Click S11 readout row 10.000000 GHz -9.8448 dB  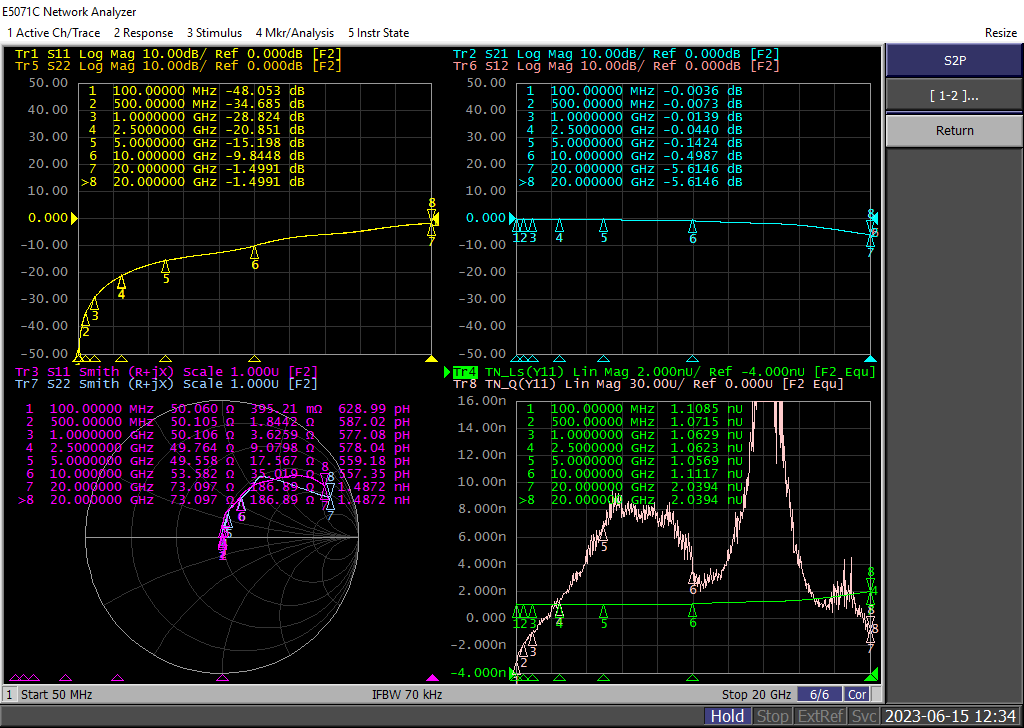pos(197,156)
